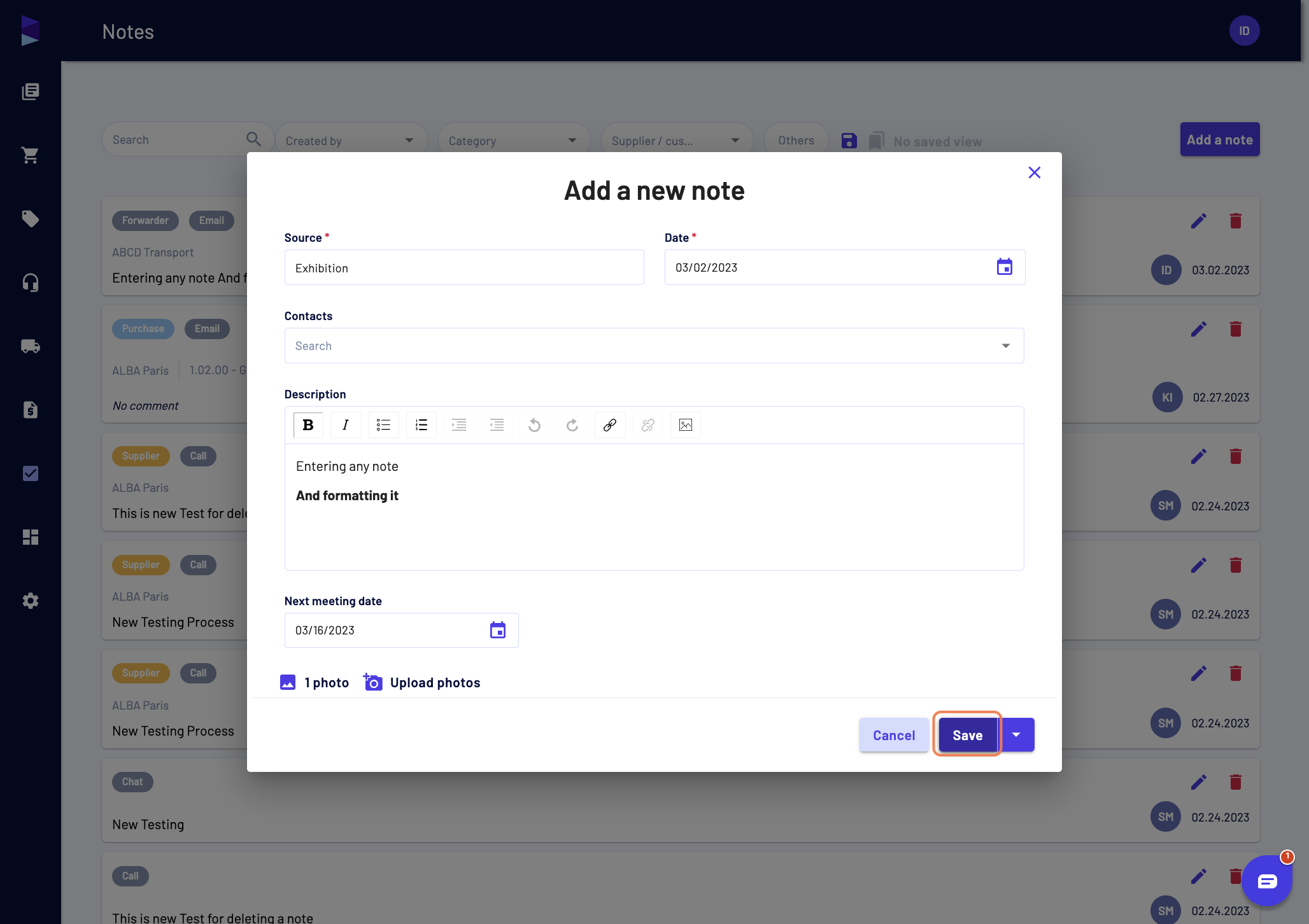Close the Add a new note dialog
The width and height of the screenshot is (1309, 924).
(1035, 172)
